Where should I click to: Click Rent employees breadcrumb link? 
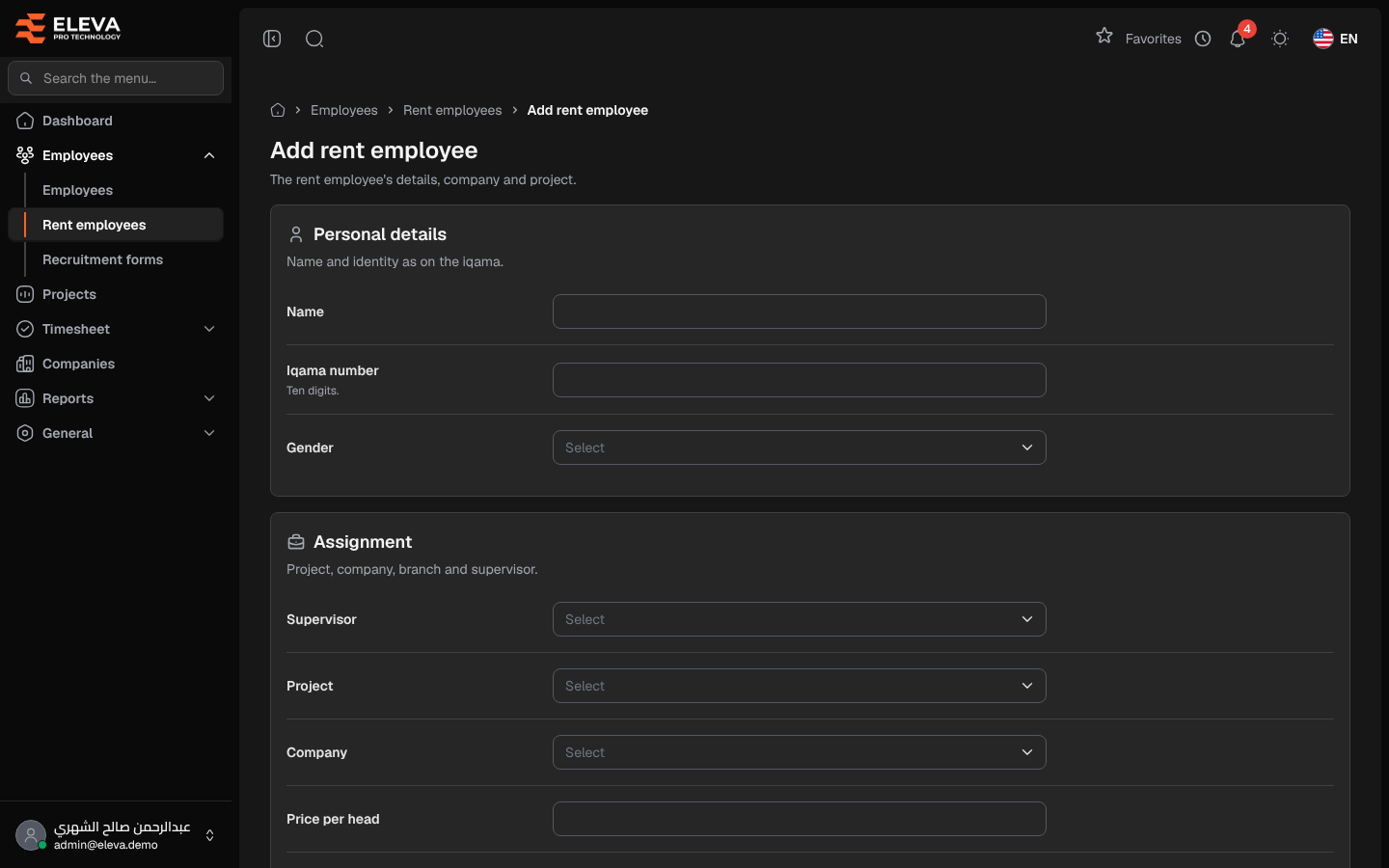(452, 110)
